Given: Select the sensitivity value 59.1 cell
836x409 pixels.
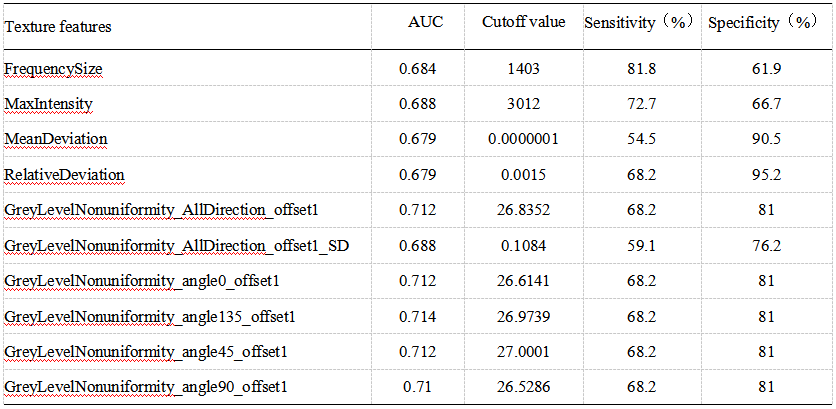Looking at the screenshot, I should [640, 244].
